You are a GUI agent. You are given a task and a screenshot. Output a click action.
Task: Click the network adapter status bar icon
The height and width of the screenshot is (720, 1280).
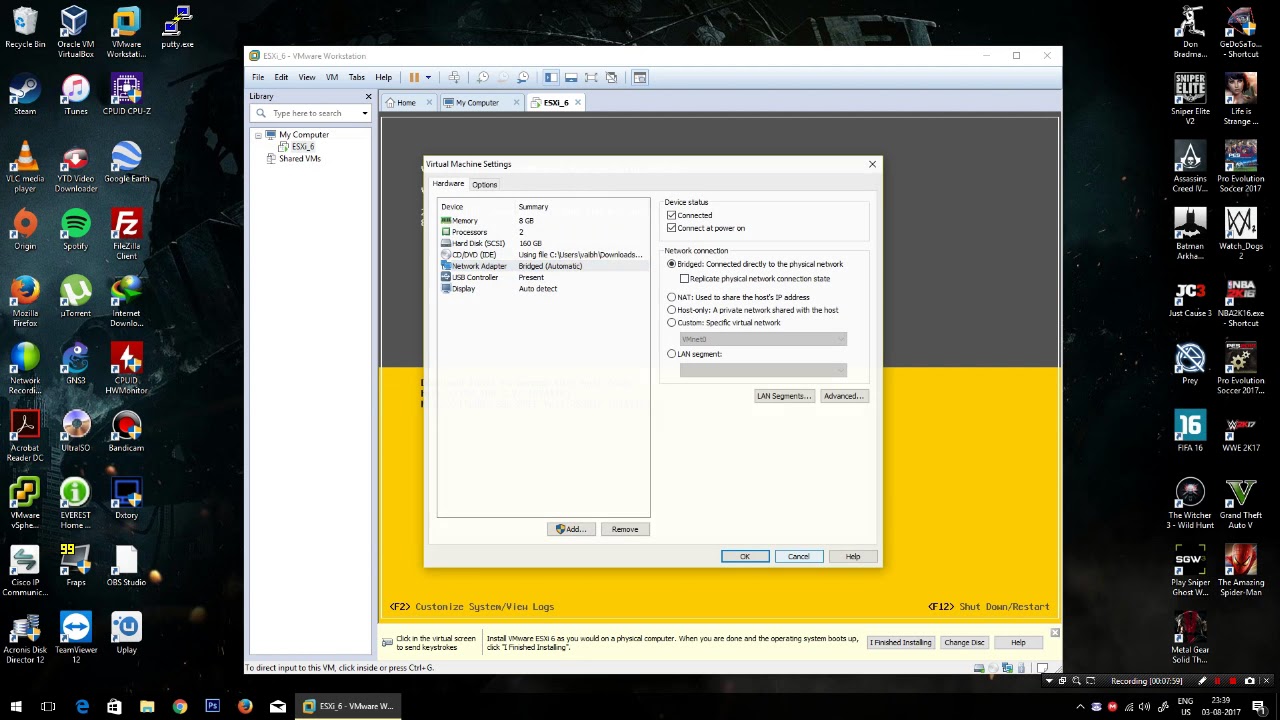click(1007, 668)
